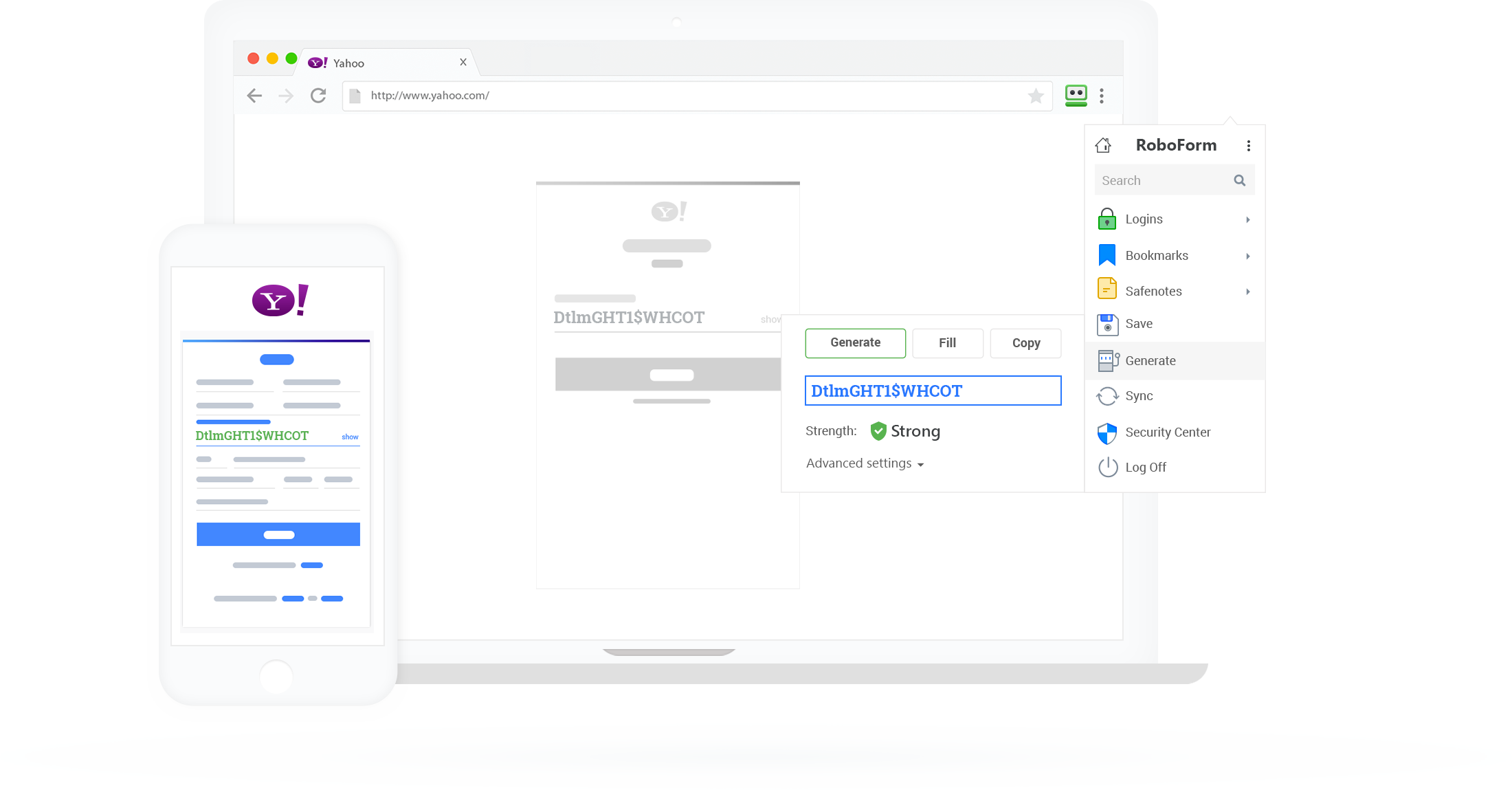Click the Fill button to autofill password
Viewport: 1512px width, 790px height.
pyautogui.click(x=946, y=343)
